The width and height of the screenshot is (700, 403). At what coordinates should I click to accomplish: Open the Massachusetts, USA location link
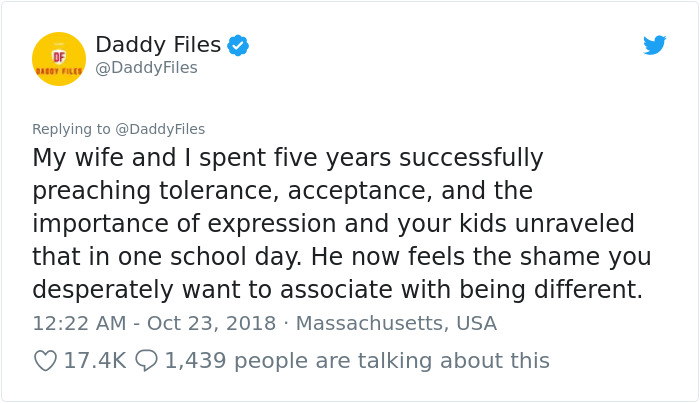(396, 324)
